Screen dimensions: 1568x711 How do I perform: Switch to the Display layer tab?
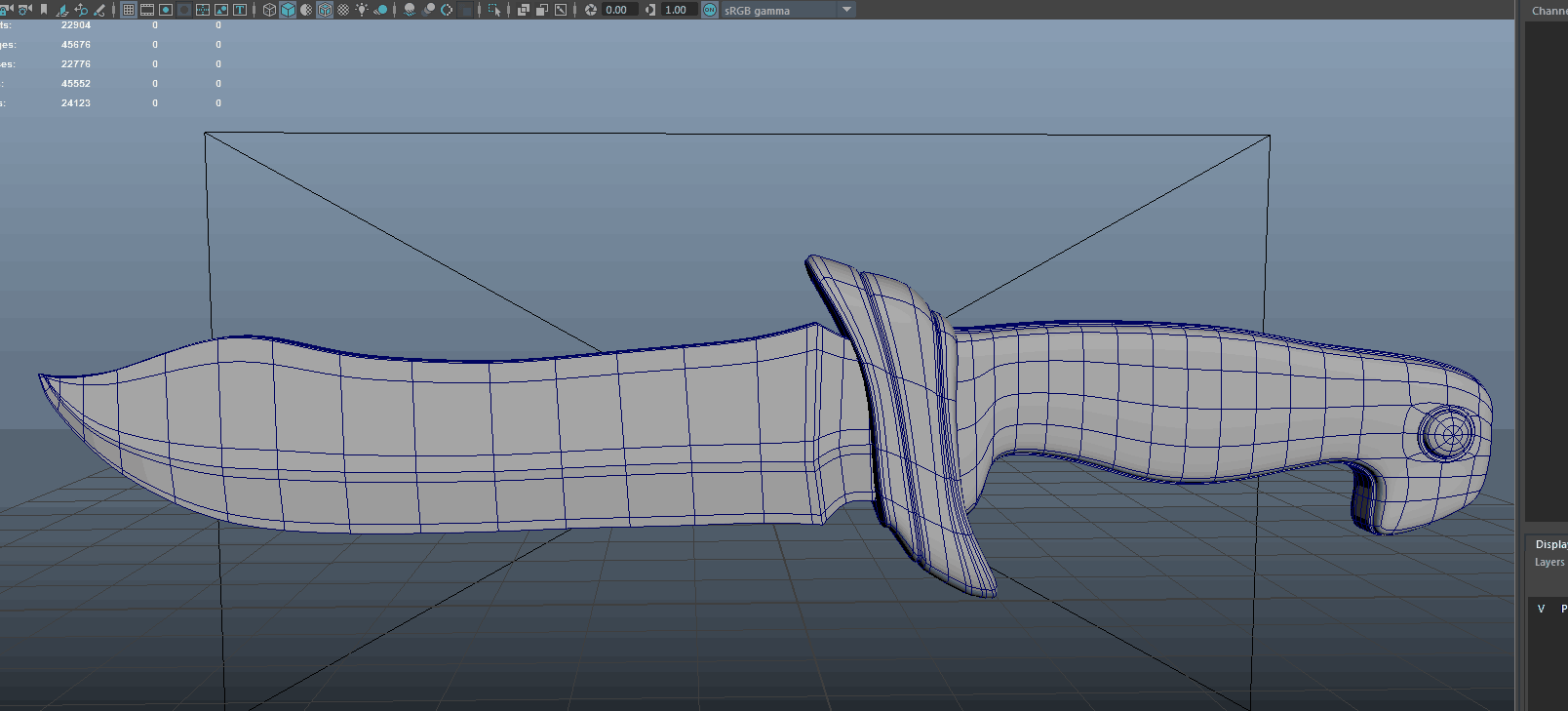click(1550, 544)
